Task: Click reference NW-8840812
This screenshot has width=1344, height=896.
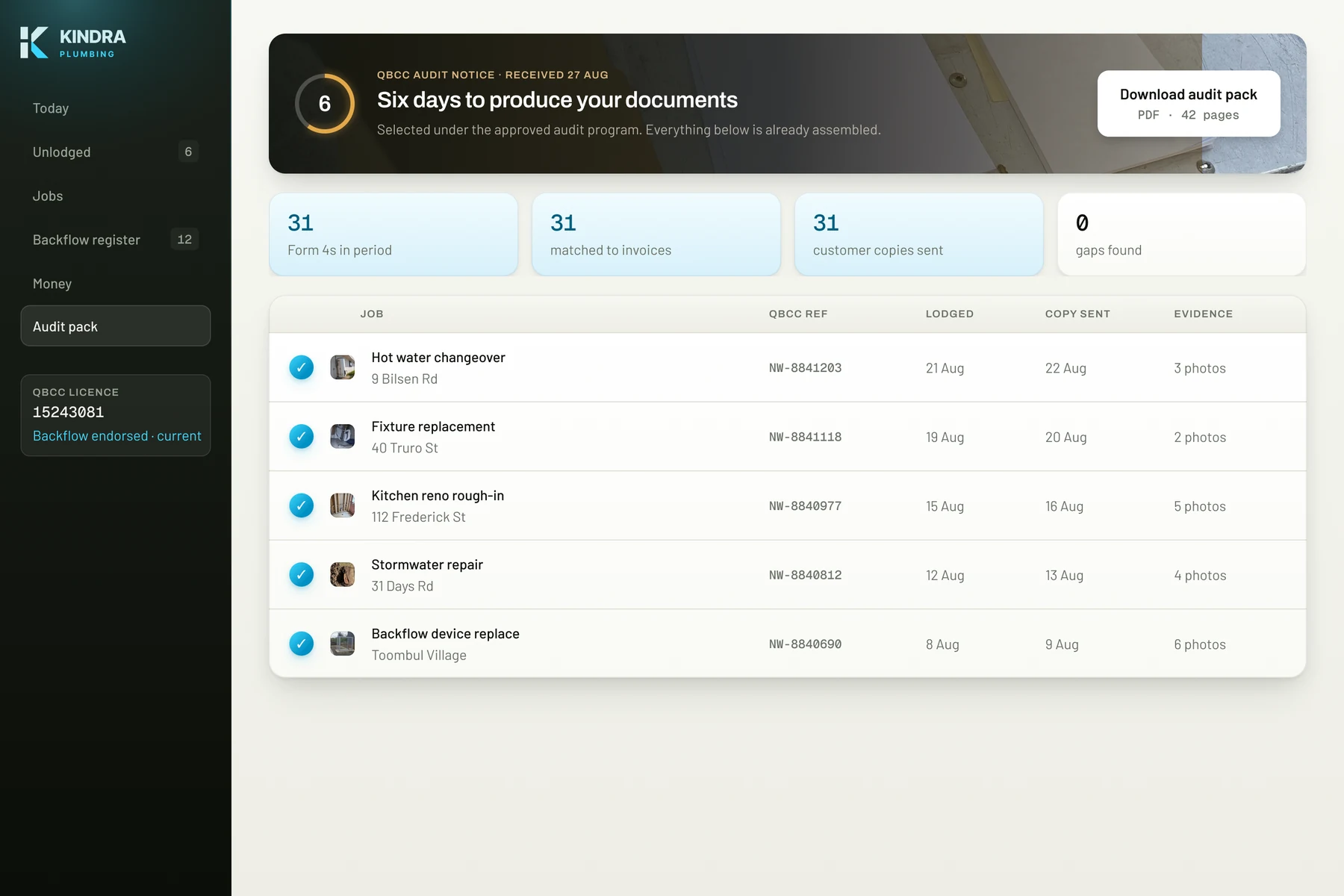Action: point(806,575)
